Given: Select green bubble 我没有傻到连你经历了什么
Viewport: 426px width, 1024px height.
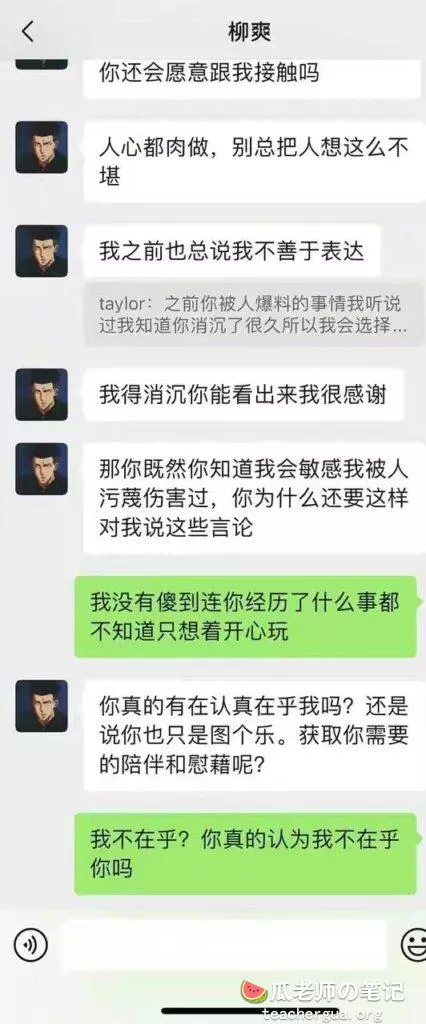Looking at the screenshot, I should click(245, 616).
